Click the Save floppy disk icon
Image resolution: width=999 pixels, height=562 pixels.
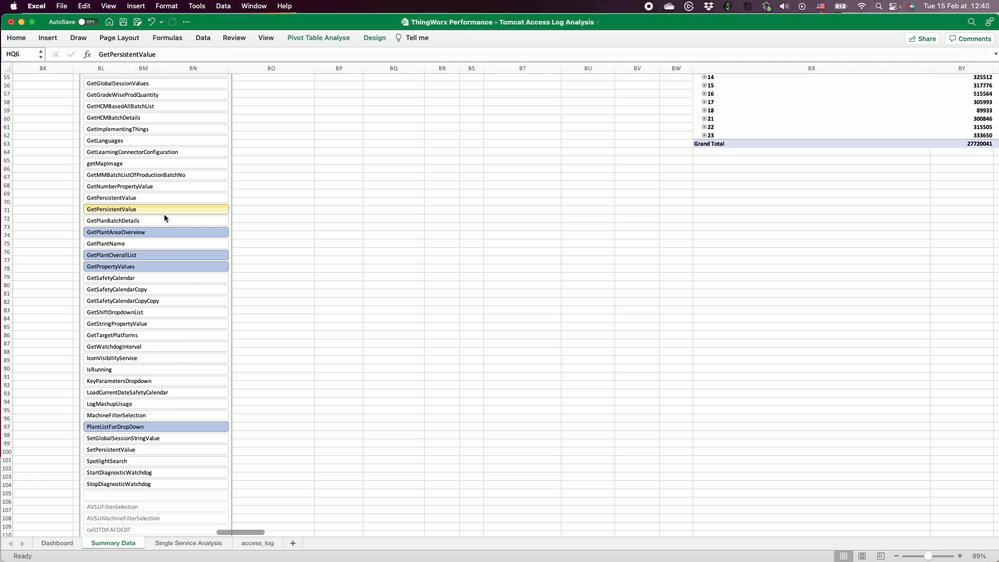[x=123, y=22]
